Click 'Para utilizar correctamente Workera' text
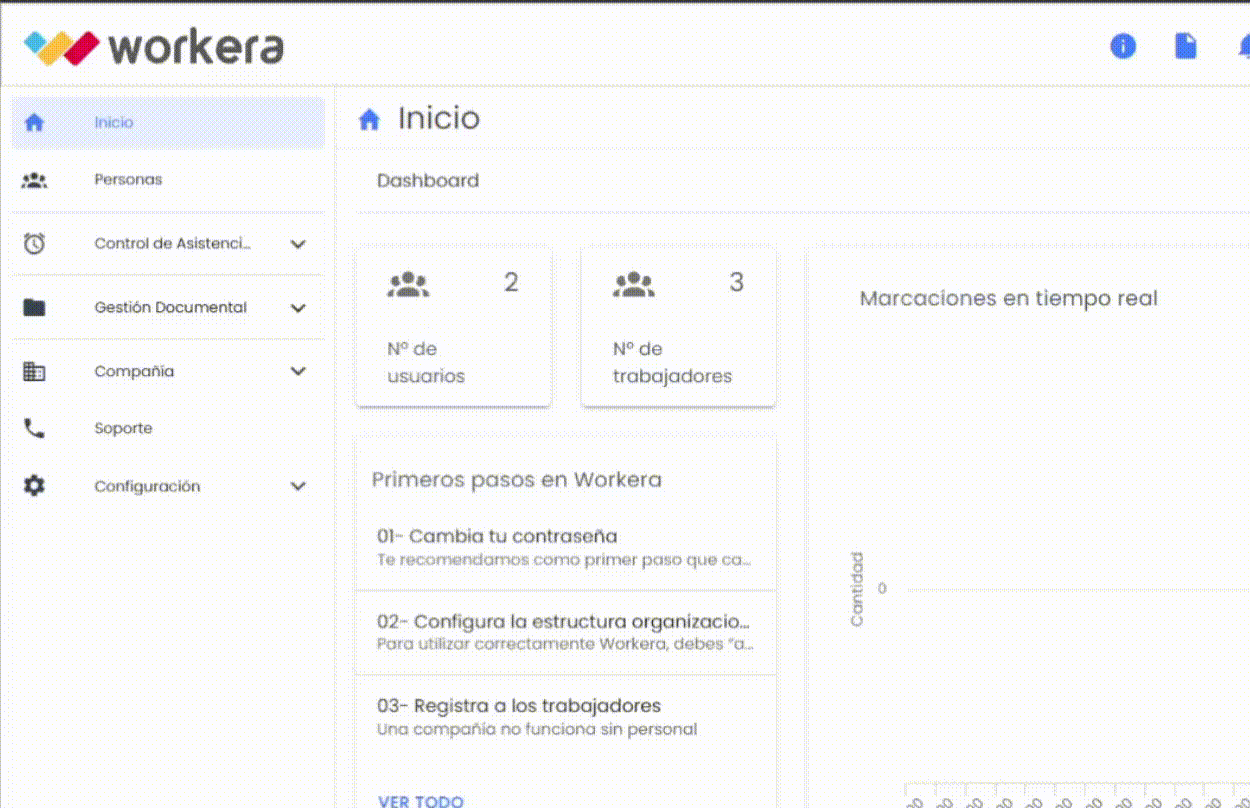1250x808 pixels. (x=565, y=644)
